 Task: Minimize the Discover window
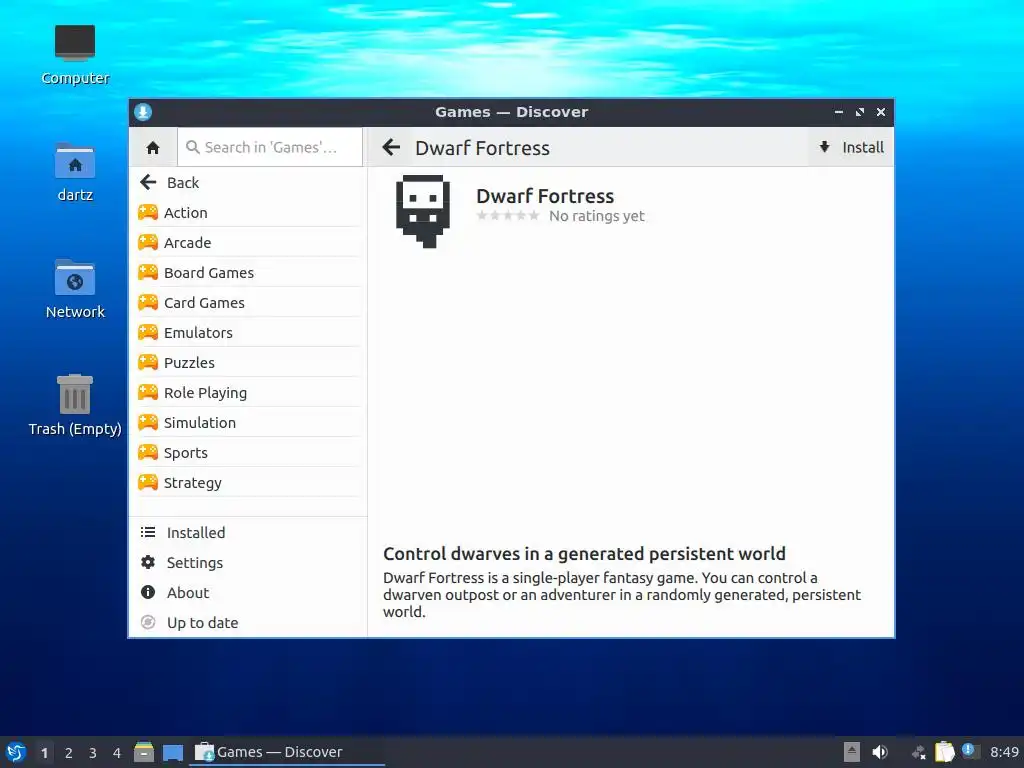[x=839, y=112]
